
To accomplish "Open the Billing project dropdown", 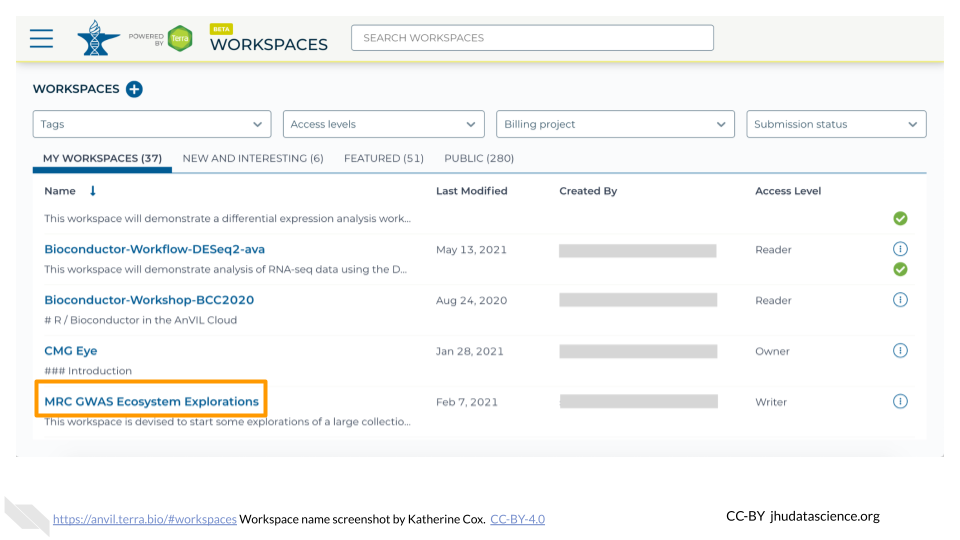I will pyautogui.click(x=615, y=124).
